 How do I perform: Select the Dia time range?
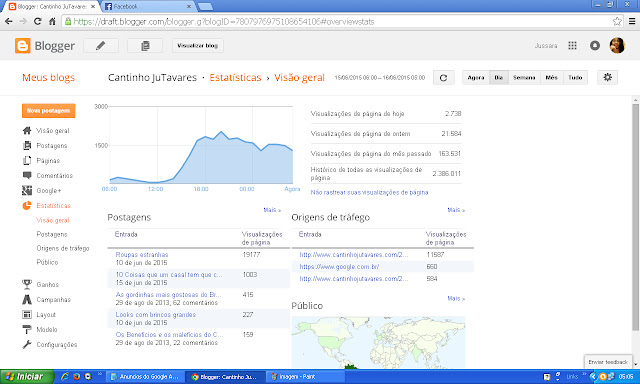pyautogui.click(x=499, y=78)
